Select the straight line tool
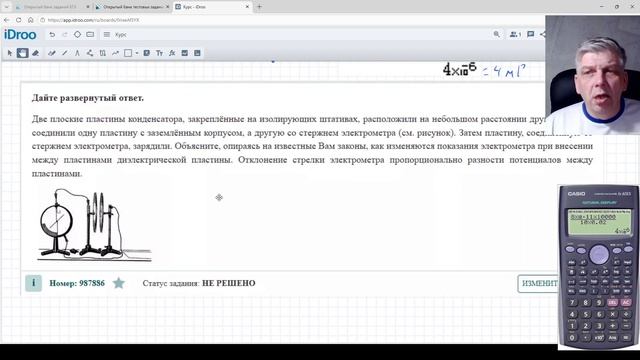Image resolution: width=640 pixels, height=360 pixels. [x=64, y=53]
